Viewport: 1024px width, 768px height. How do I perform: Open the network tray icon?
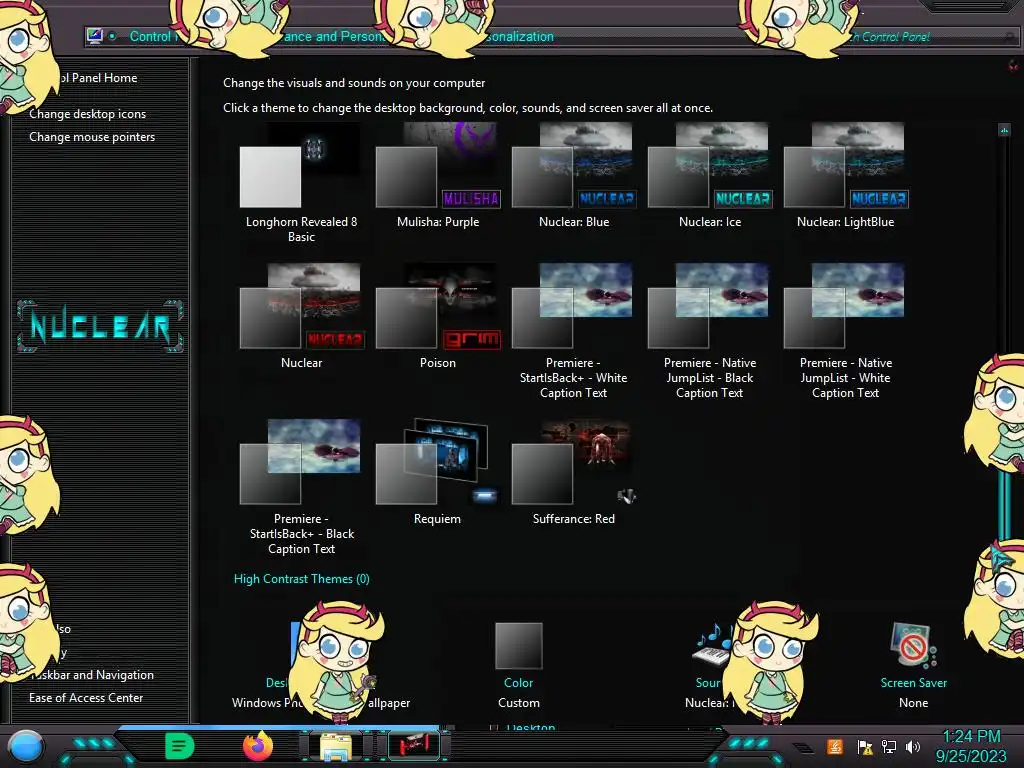click(x=888, y=746)
